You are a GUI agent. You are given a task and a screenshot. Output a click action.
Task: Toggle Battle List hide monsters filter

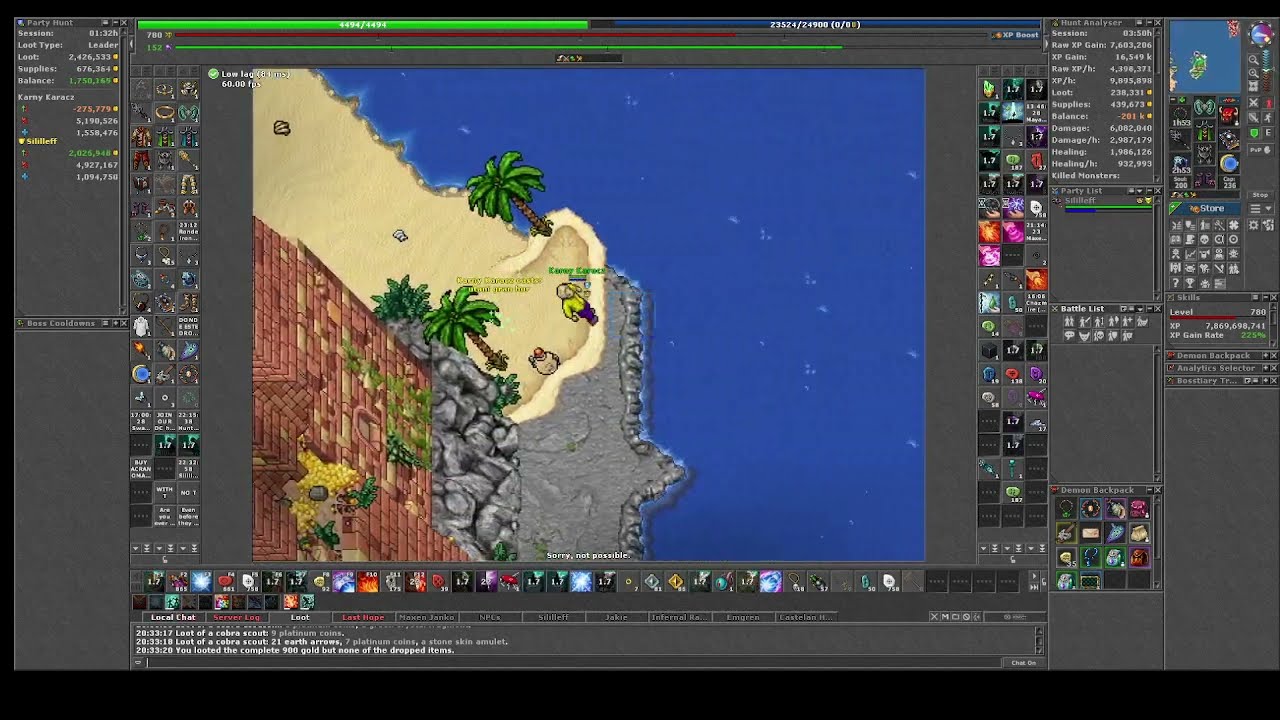1083,336
